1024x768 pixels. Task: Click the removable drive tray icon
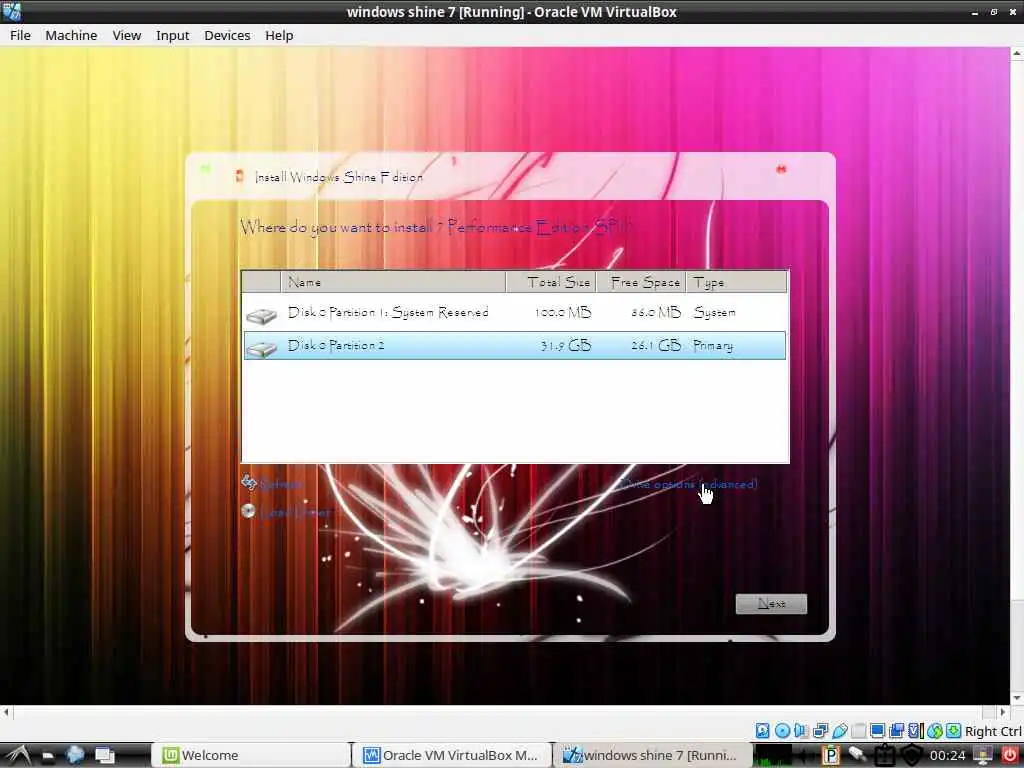click(x=857, y=755)
